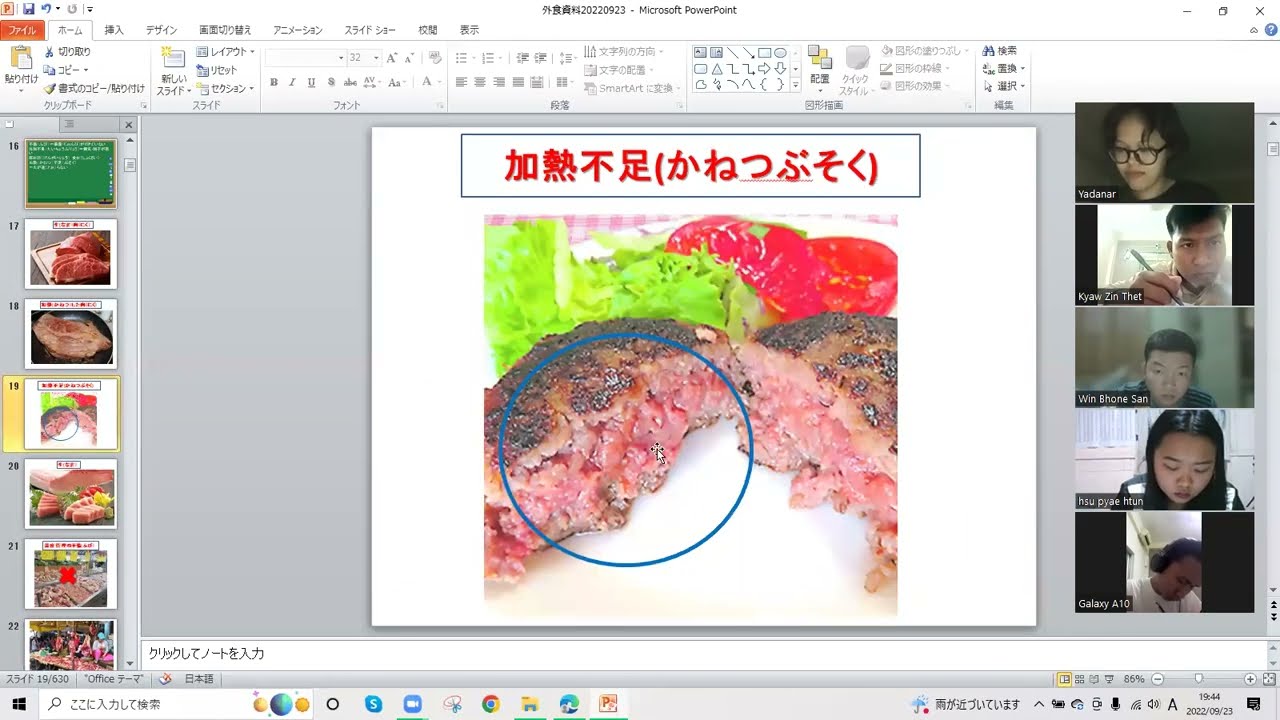Expand the shapes gallery more arrow
Screen dimensions: 1280x720
[x=796, y=85]
